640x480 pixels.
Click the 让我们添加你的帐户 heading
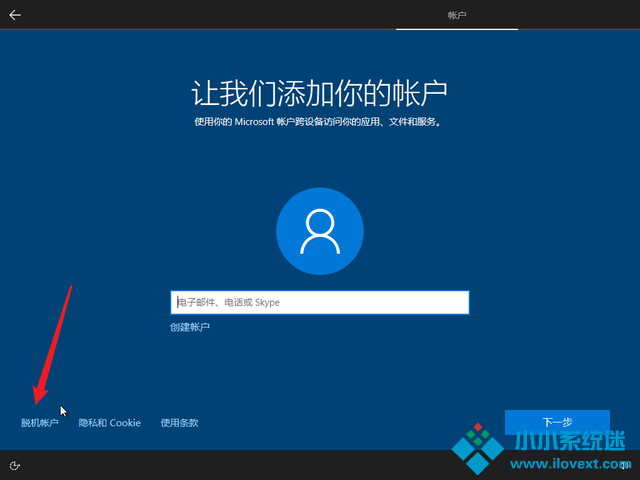pyautogui.click(x=320, y=93)
